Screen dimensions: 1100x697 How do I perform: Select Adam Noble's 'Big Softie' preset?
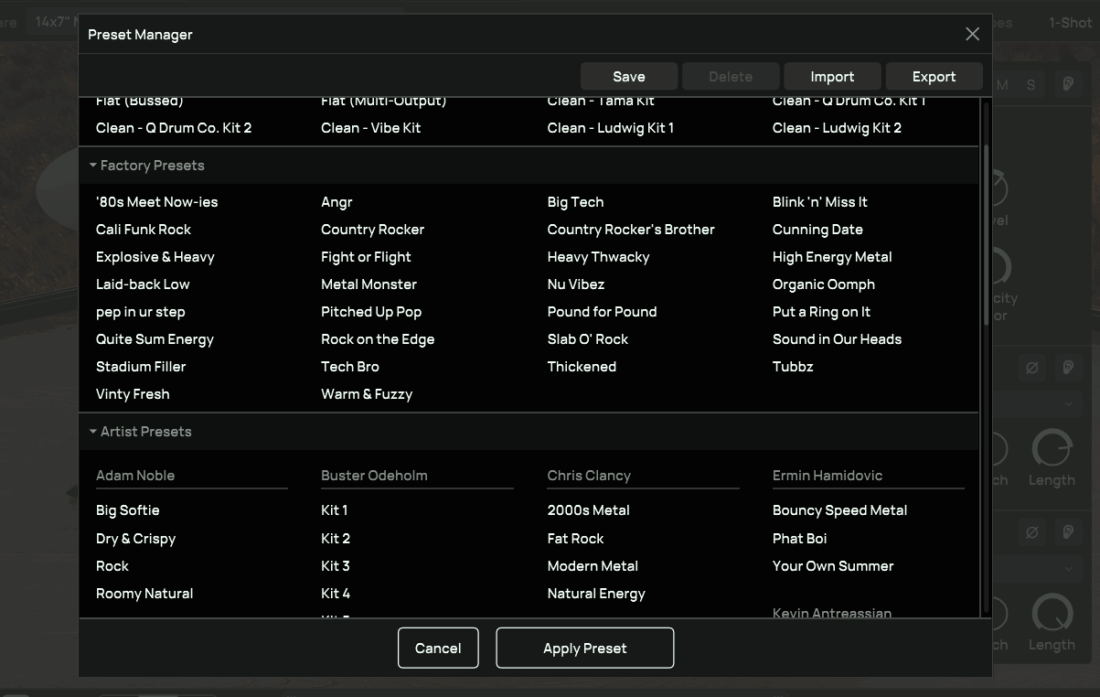point(127,510)
